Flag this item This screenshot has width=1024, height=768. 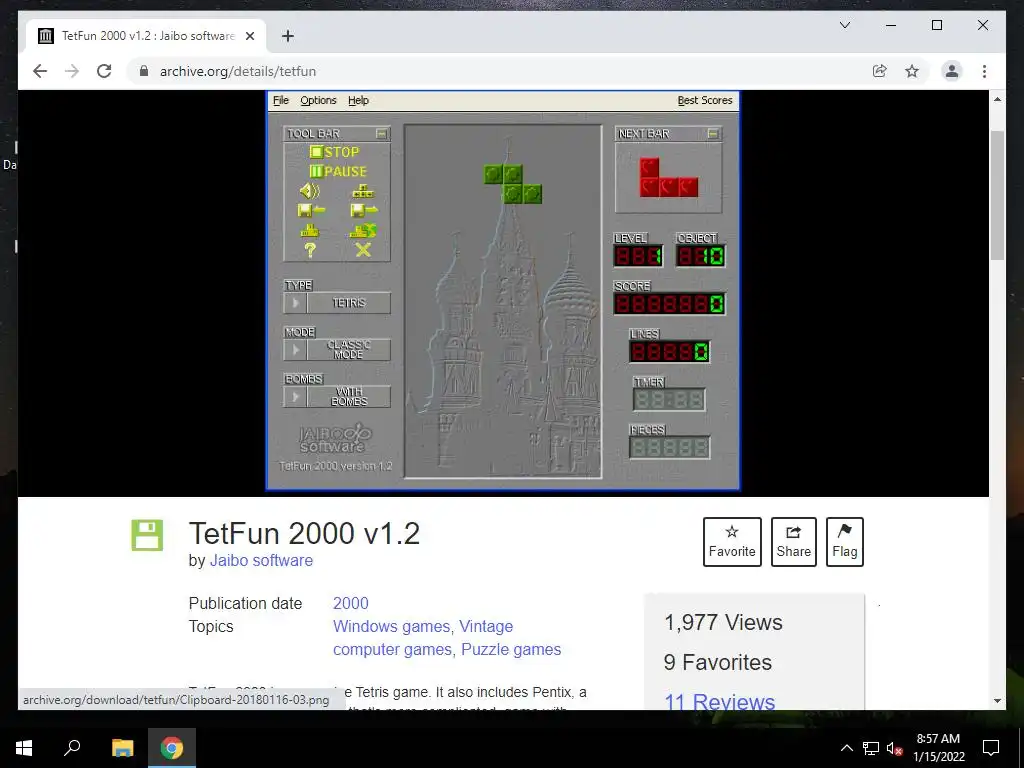click(844, 542)
